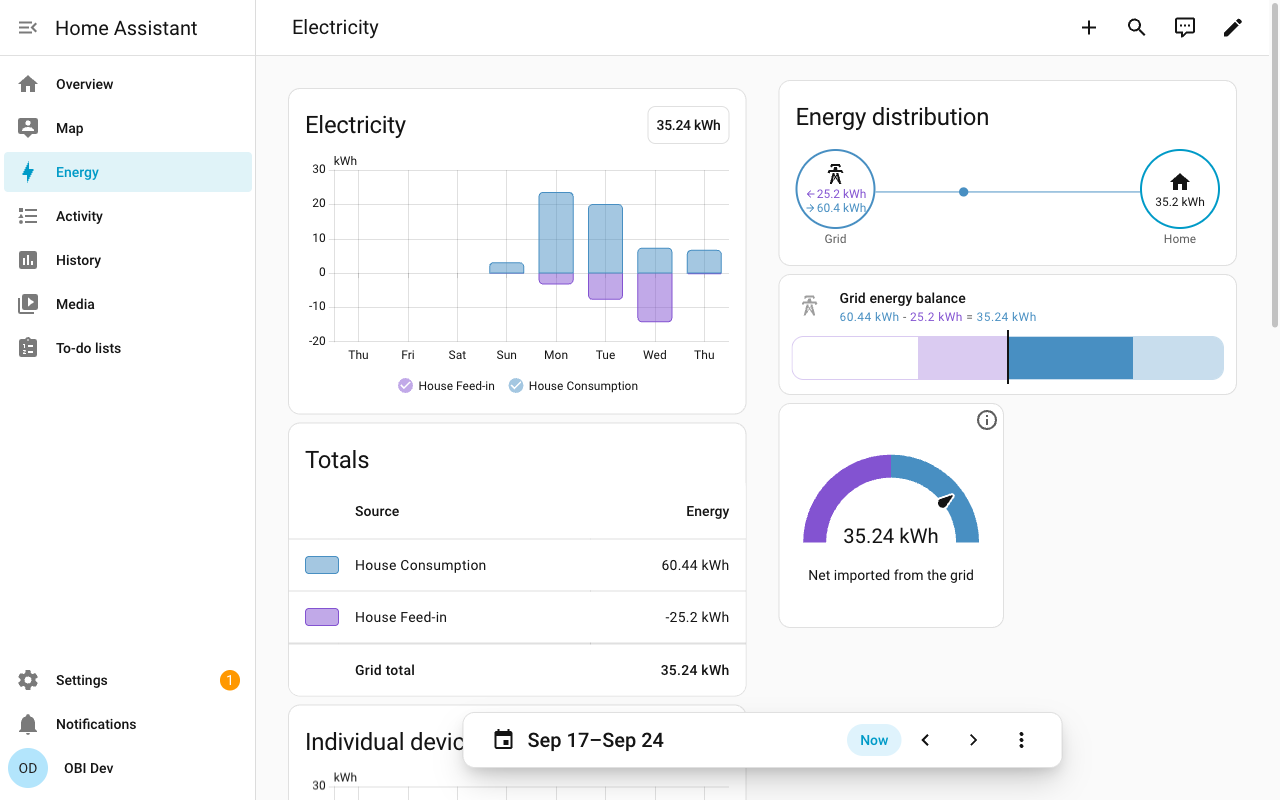1280x800 pixels.
Task: Toggle House Feed-in legend item
Action: click(x=446, y=386)
